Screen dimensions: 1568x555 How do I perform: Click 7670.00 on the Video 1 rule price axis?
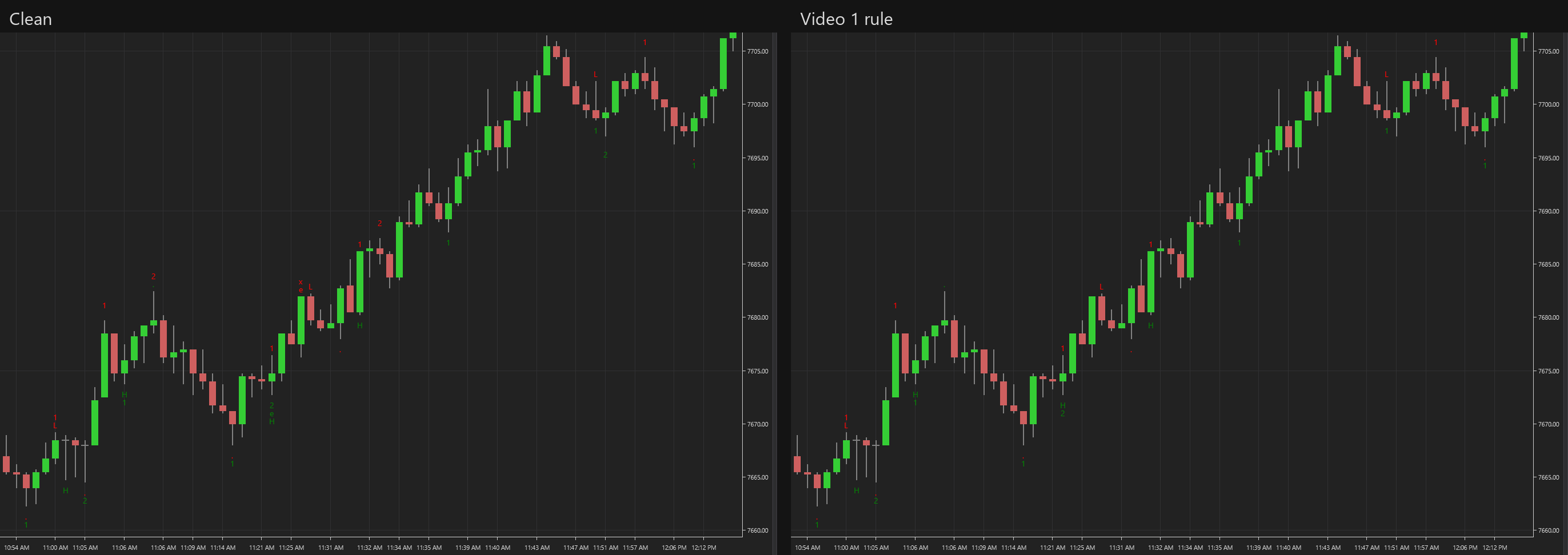1548,424
